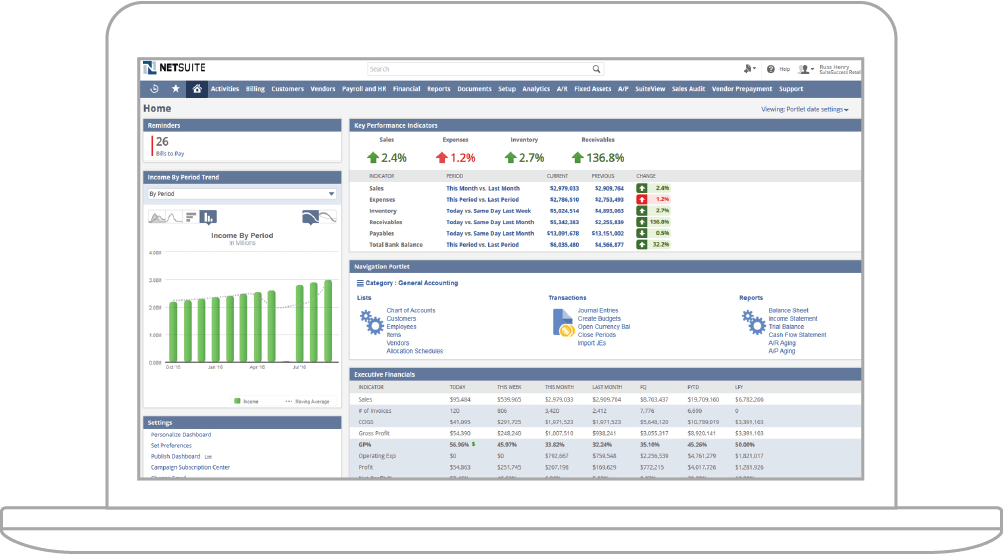Viewport: 1004px width, 554px height.
Task: Open Publish Dashboard link
Action: 175,457
